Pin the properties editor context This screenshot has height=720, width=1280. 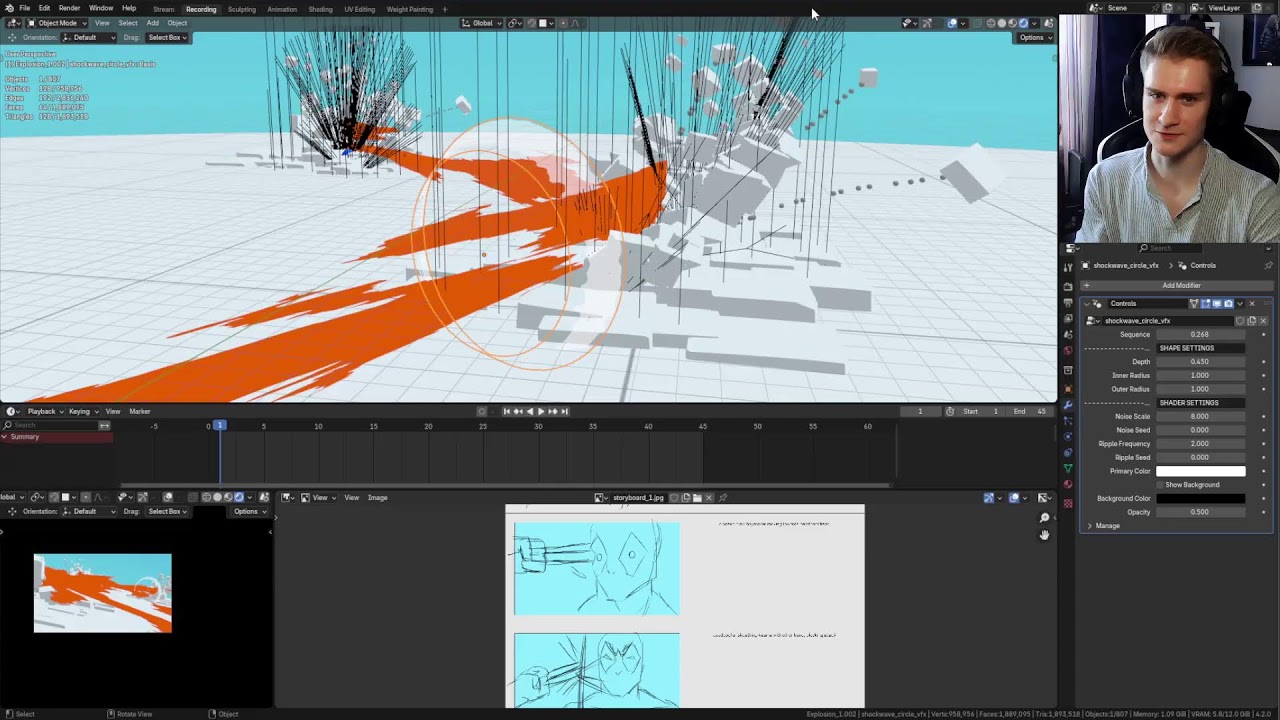coord(1268,265)
